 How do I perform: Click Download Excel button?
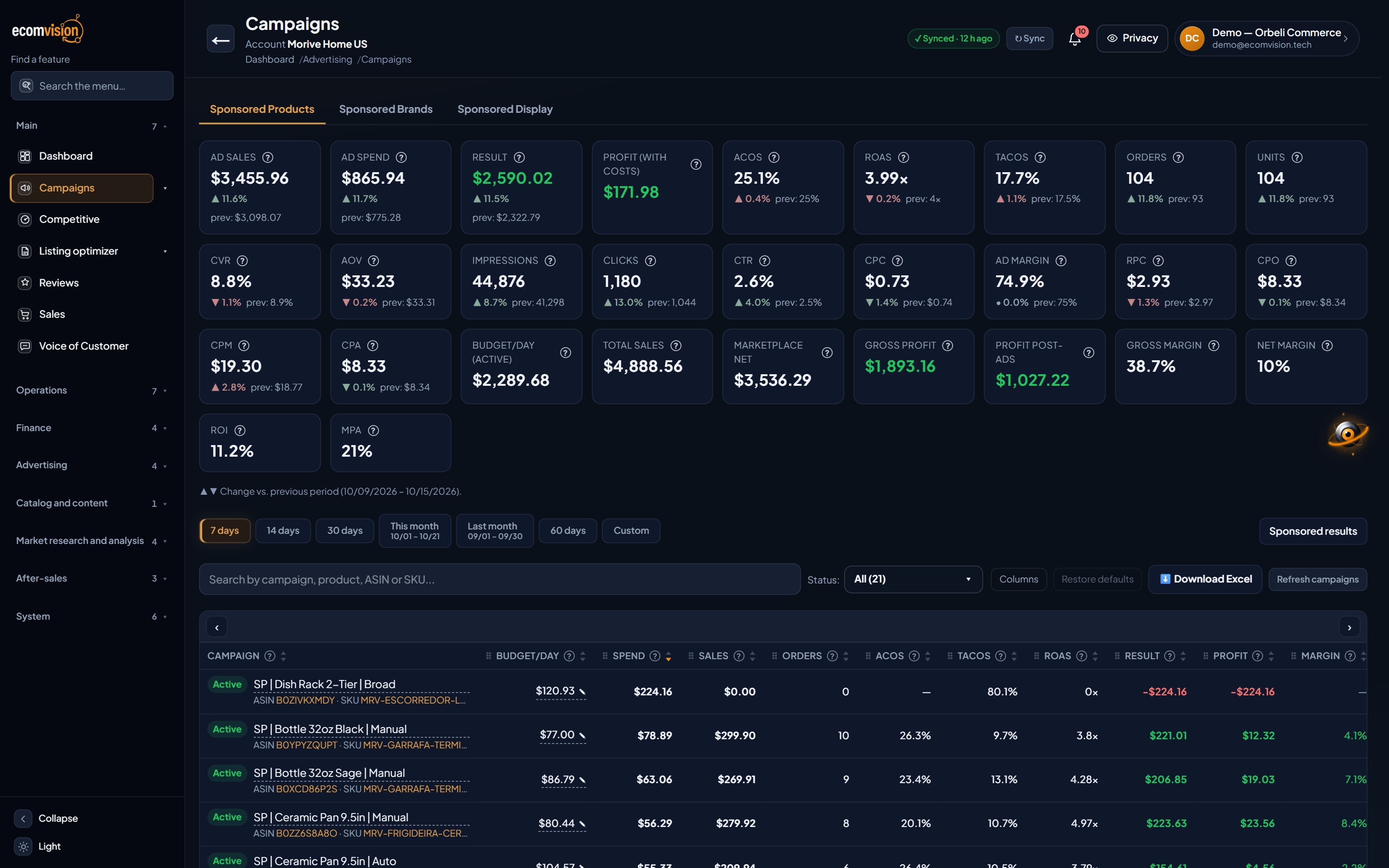click(x=1205, y=579)
